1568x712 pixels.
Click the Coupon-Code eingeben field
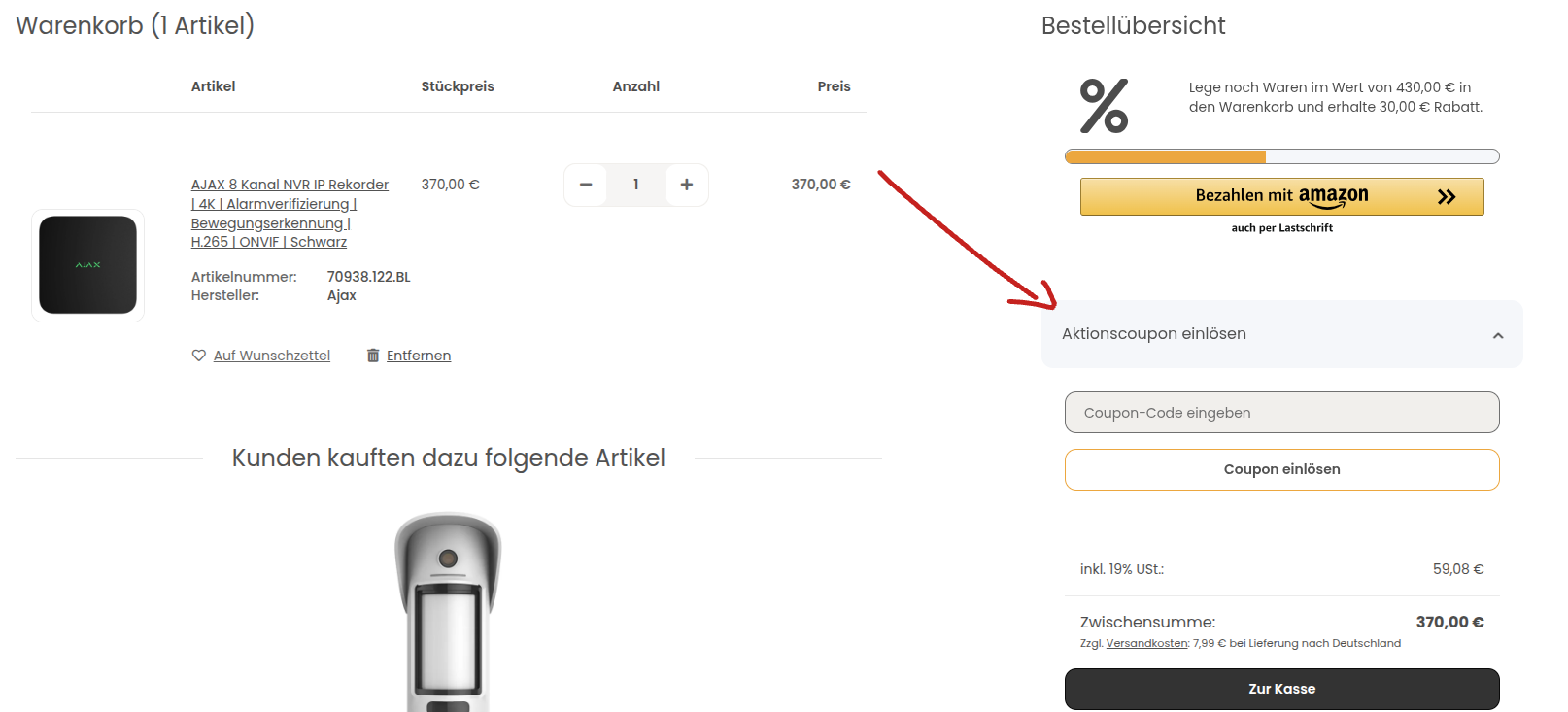1282,413
